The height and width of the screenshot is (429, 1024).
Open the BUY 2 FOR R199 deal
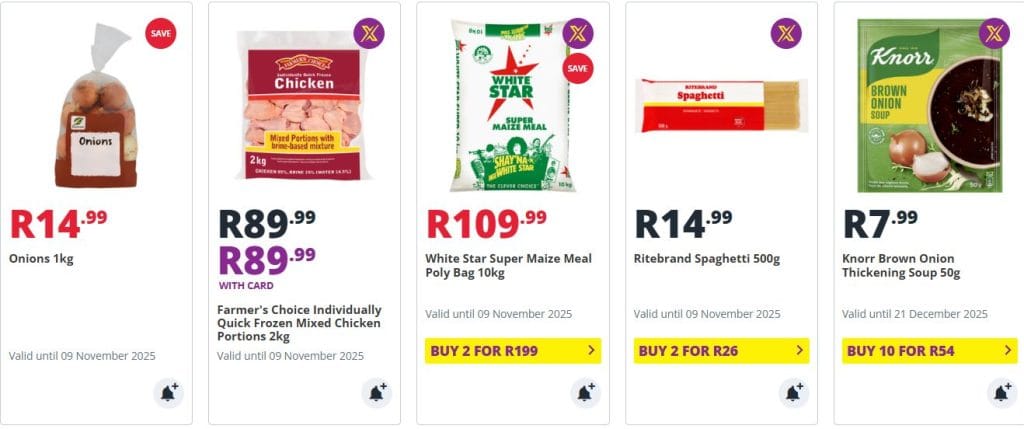(512, 351)
